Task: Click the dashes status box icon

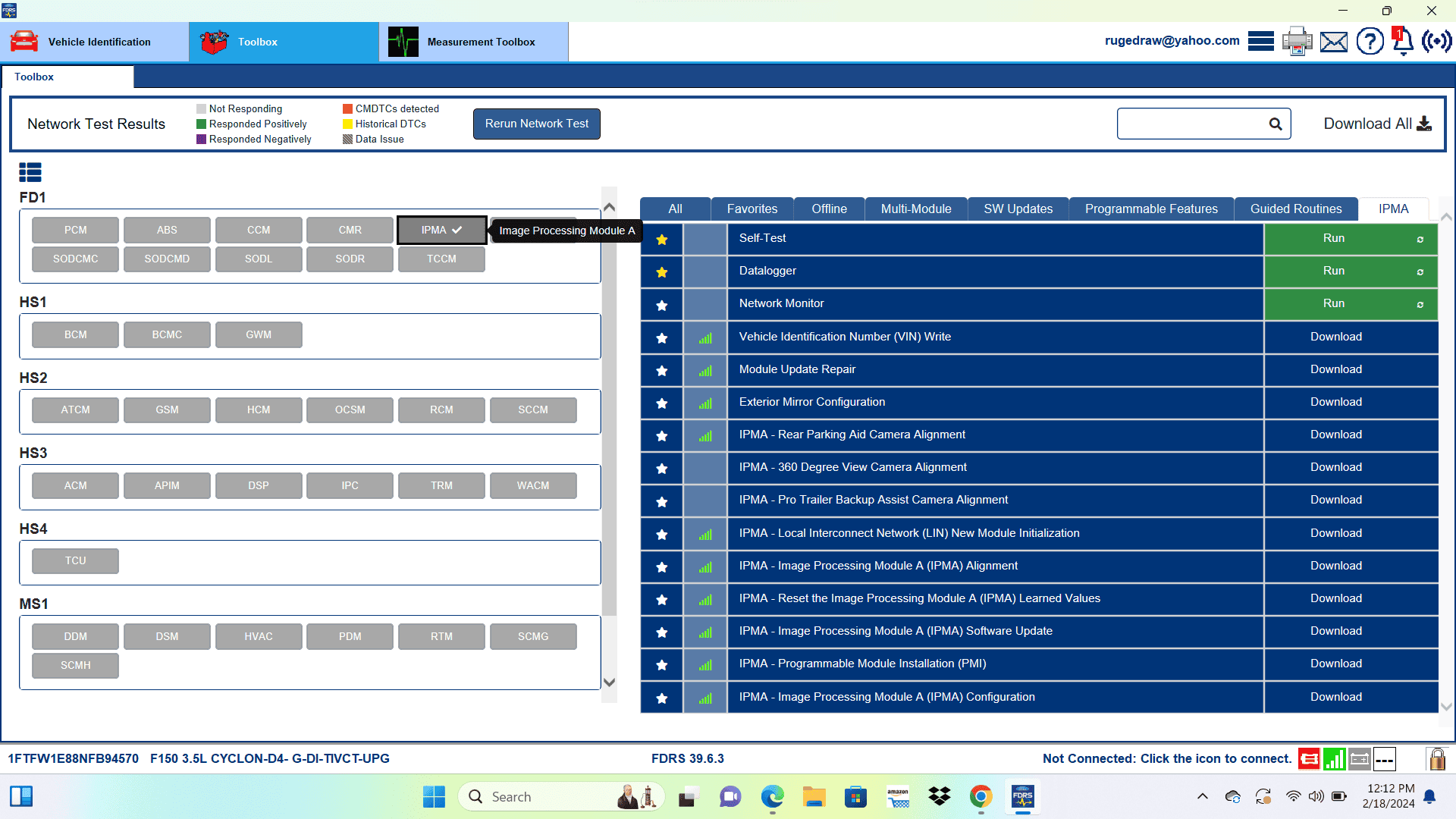Action: click(x=1385, y=758)
